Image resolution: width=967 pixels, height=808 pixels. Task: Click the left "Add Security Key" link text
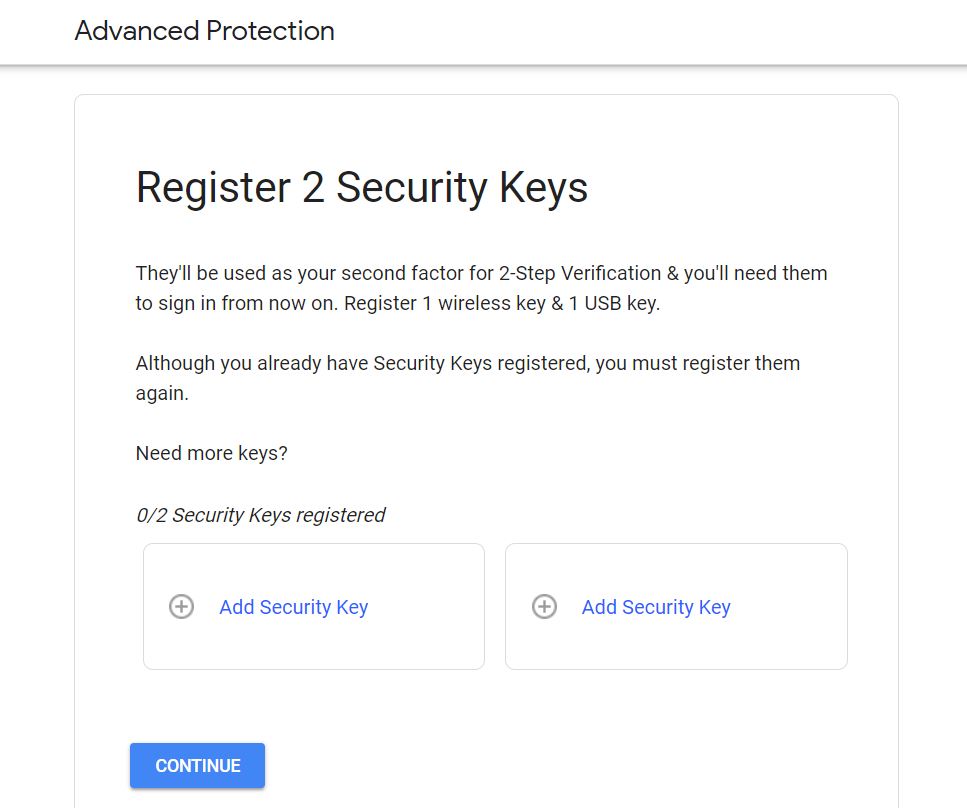(293, 607)
